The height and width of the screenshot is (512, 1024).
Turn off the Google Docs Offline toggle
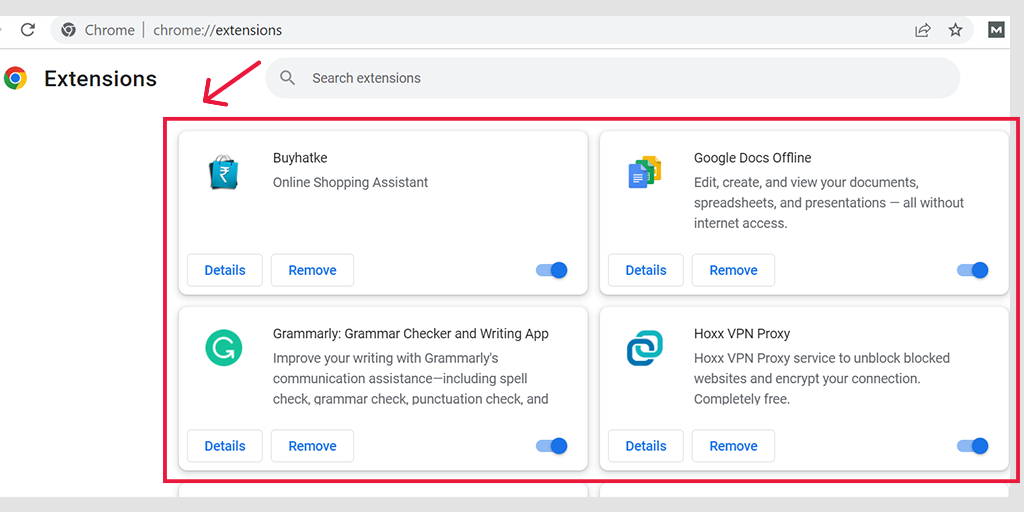click(973, 270)
